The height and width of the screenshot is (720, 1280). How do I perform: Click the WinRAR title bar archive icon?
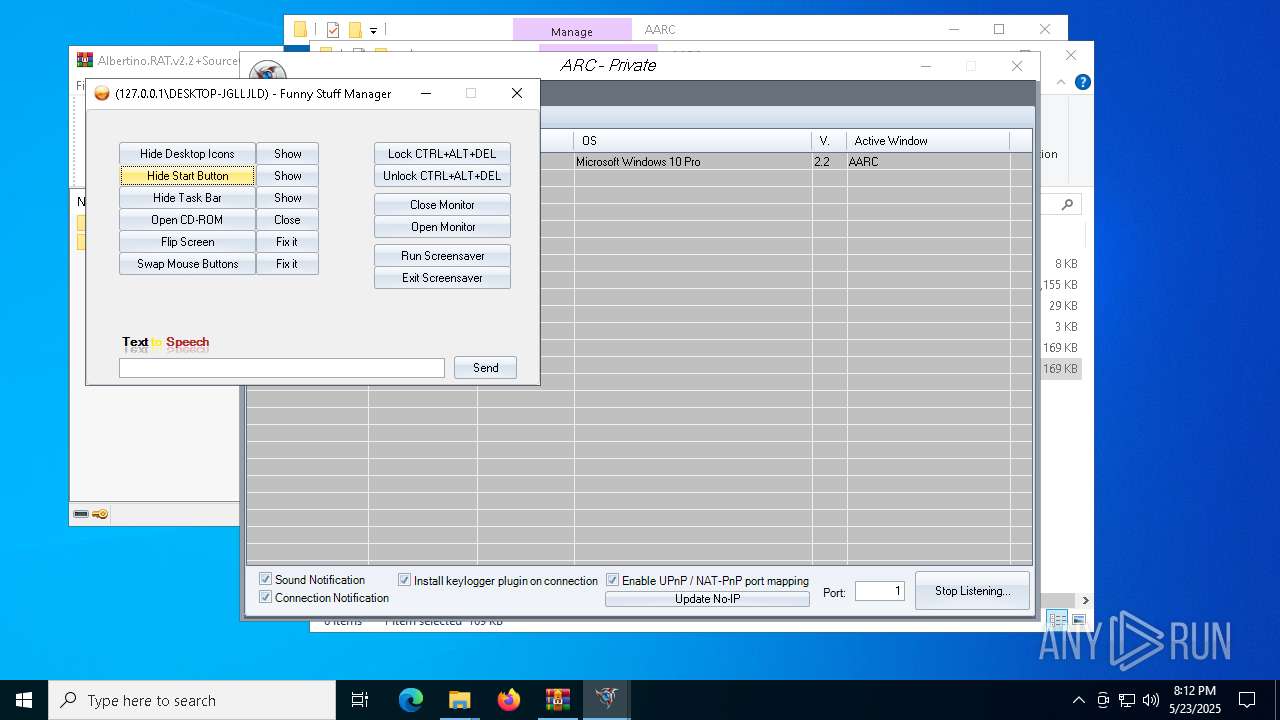point(85,60)
